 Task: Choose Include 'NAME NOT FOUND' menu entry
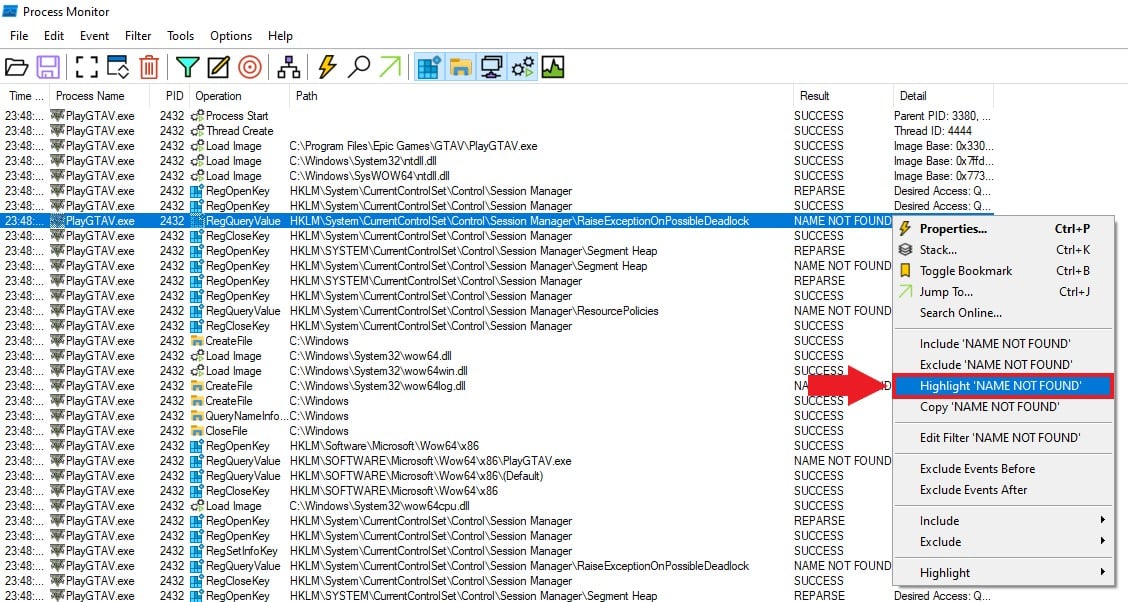click(1004, 344)
